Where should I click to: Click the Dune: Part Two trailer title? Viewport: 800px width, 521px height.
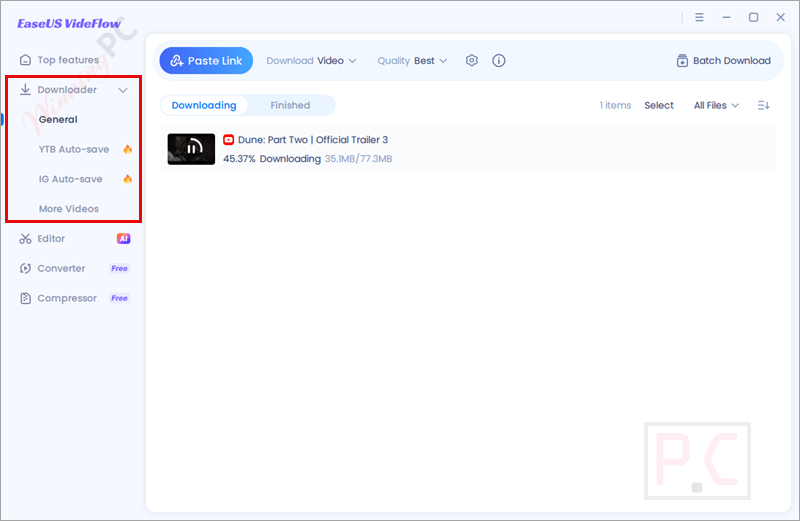tap(313, 140)
